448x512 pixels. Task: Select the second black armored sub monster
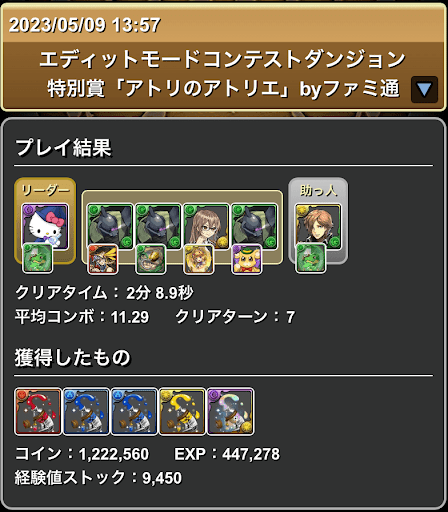pos(158,227)
